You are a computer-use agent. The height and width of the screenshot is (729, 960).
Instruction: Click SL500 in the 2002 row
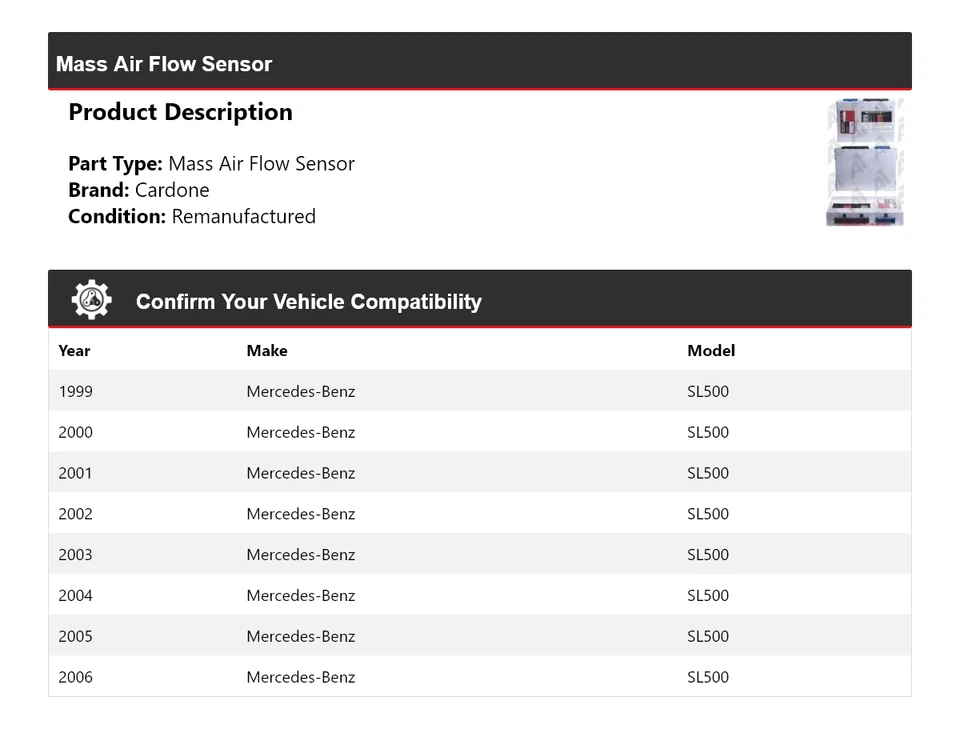[x=708, y=514]
